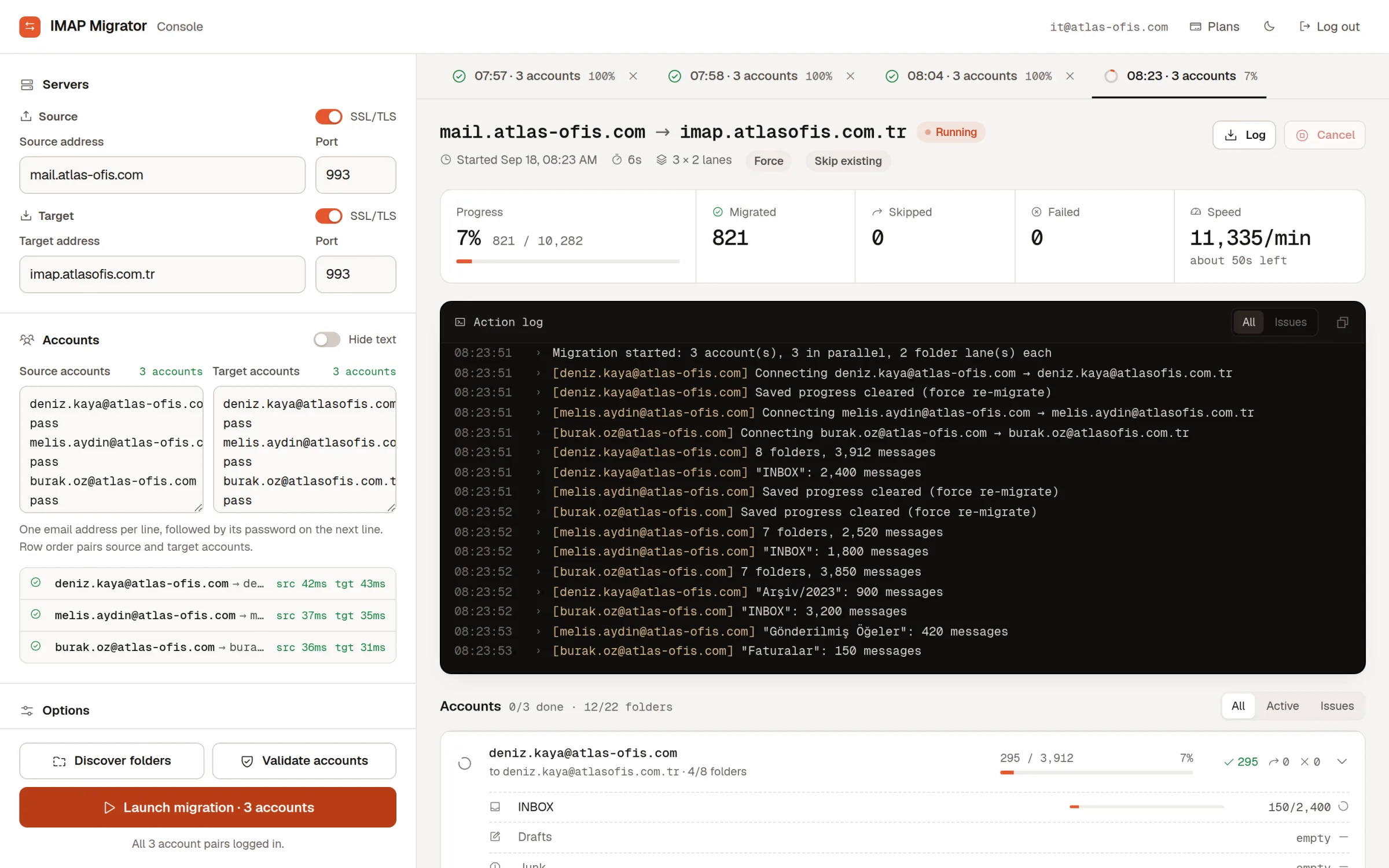Edit the Target address field
Screen dimensions: 1389x868
point(162,274)
